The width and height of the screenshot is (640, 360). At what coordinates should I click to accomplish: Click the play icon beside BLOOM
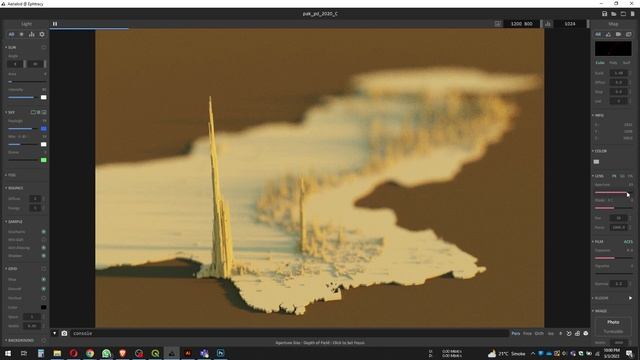630,298
